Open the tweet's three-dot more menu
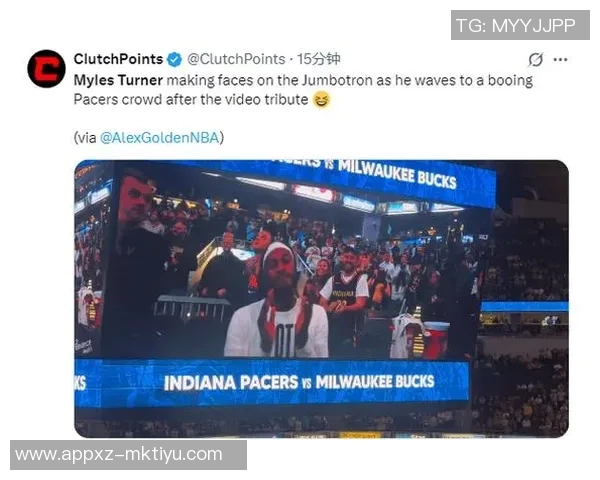 point(560,60)
